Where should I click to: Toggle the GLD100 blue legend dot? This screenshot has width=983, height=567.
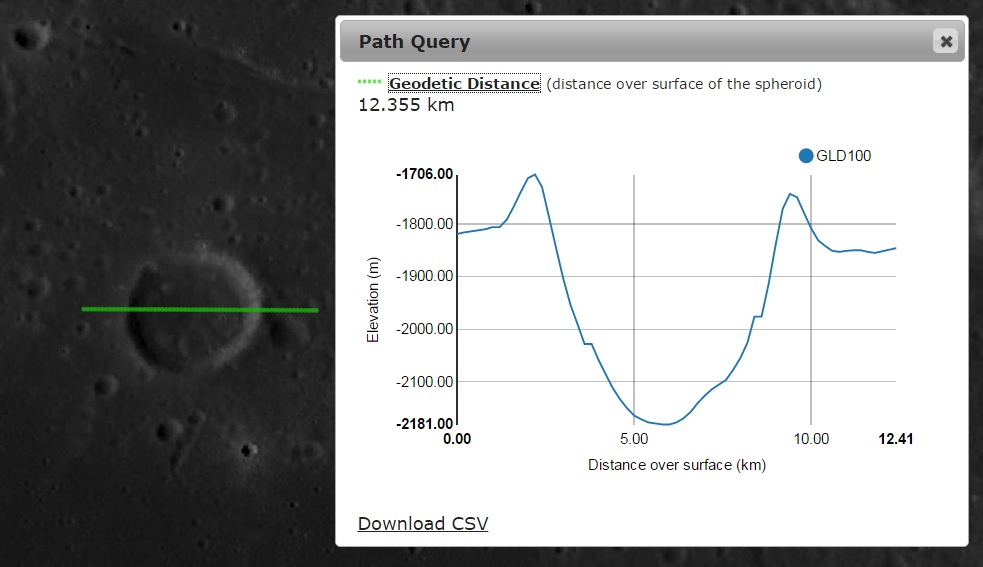(806, 155)
